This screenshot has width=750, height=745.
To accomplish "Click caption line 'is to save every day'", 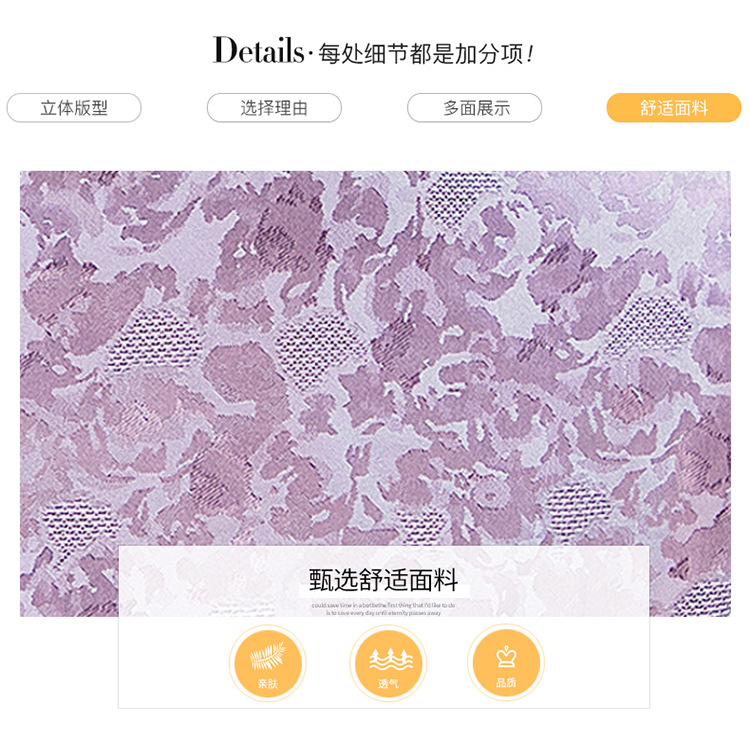I will click(384, 613).
